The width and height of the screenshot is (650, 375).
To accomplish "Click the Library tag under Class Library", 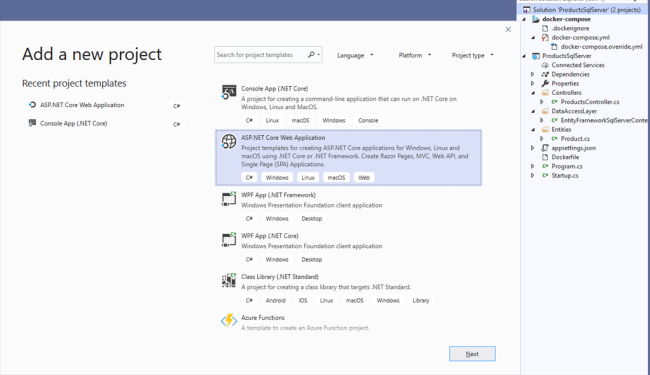I will tap(421, 300).
